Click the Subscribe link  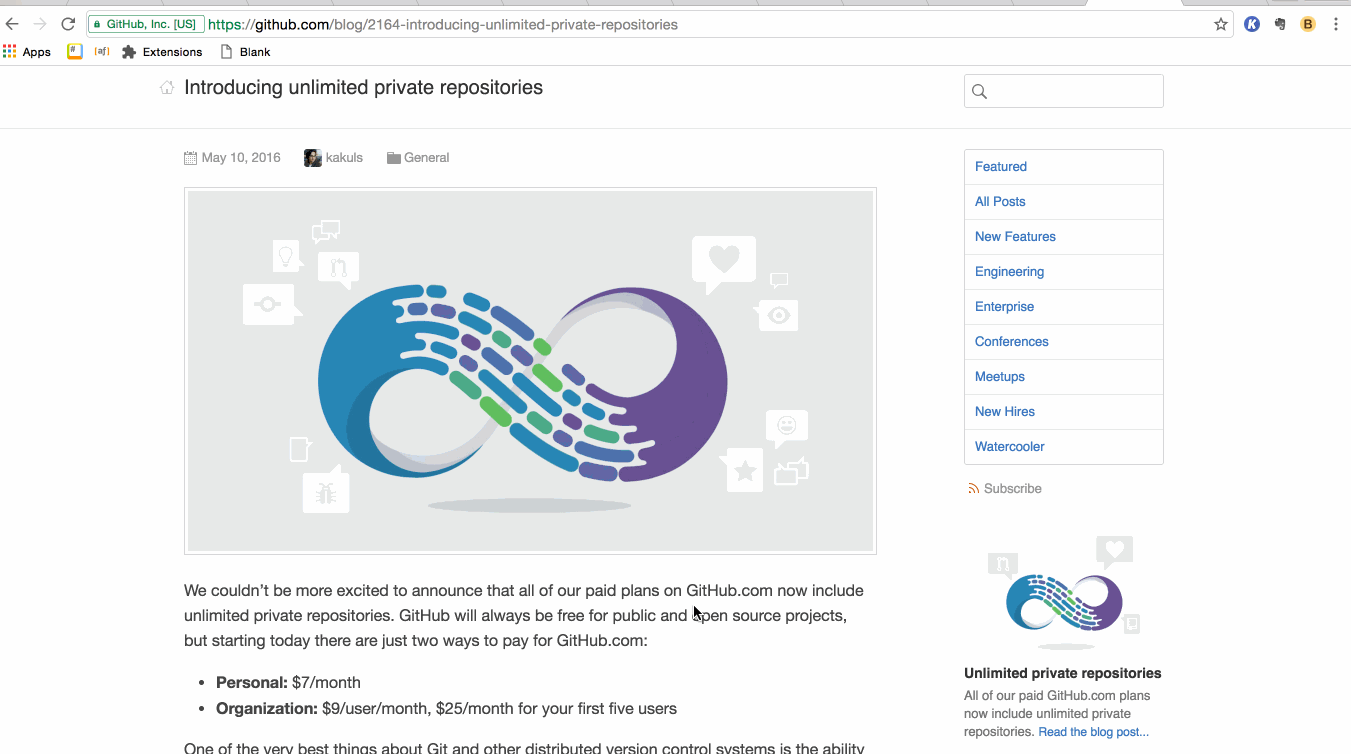click(1013, 489)
